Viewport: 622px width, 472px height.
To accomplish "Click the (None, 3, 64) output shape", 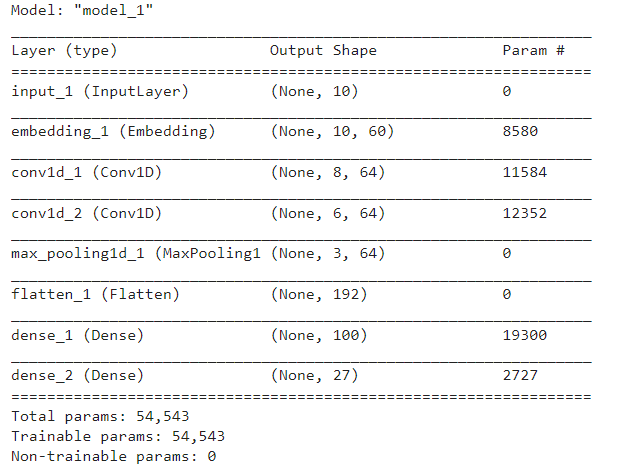I will [328, 253].
